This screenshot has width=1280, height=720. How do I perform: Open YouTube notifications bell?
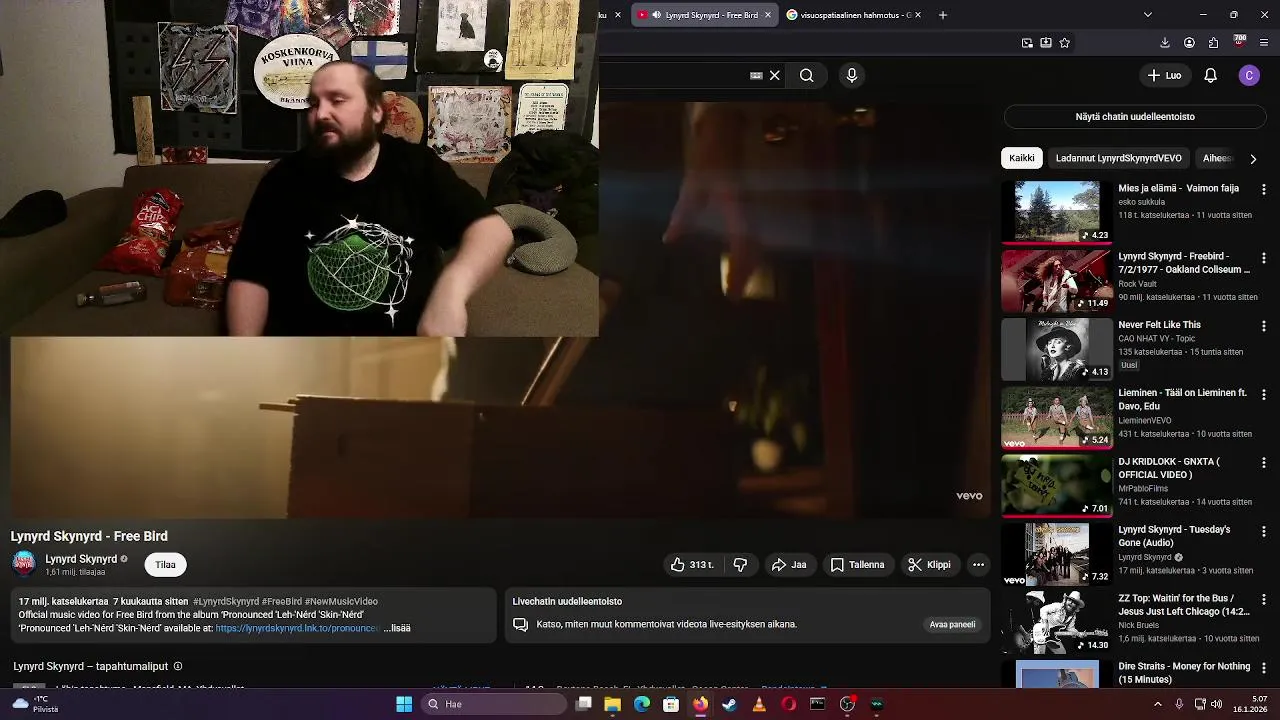[1210, 75]
